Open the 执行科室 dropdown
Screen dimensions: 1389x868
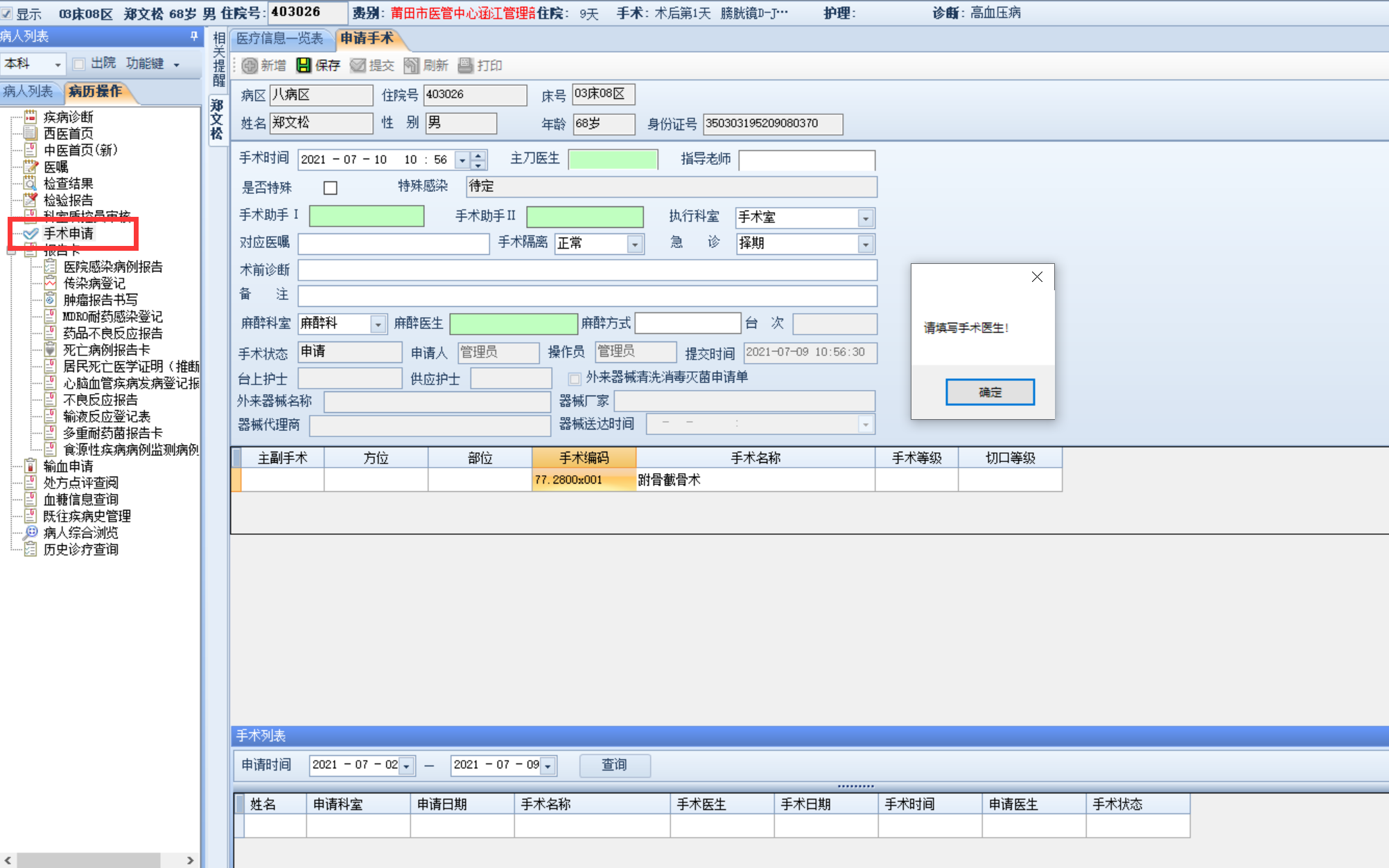click(x=865, y=218)
